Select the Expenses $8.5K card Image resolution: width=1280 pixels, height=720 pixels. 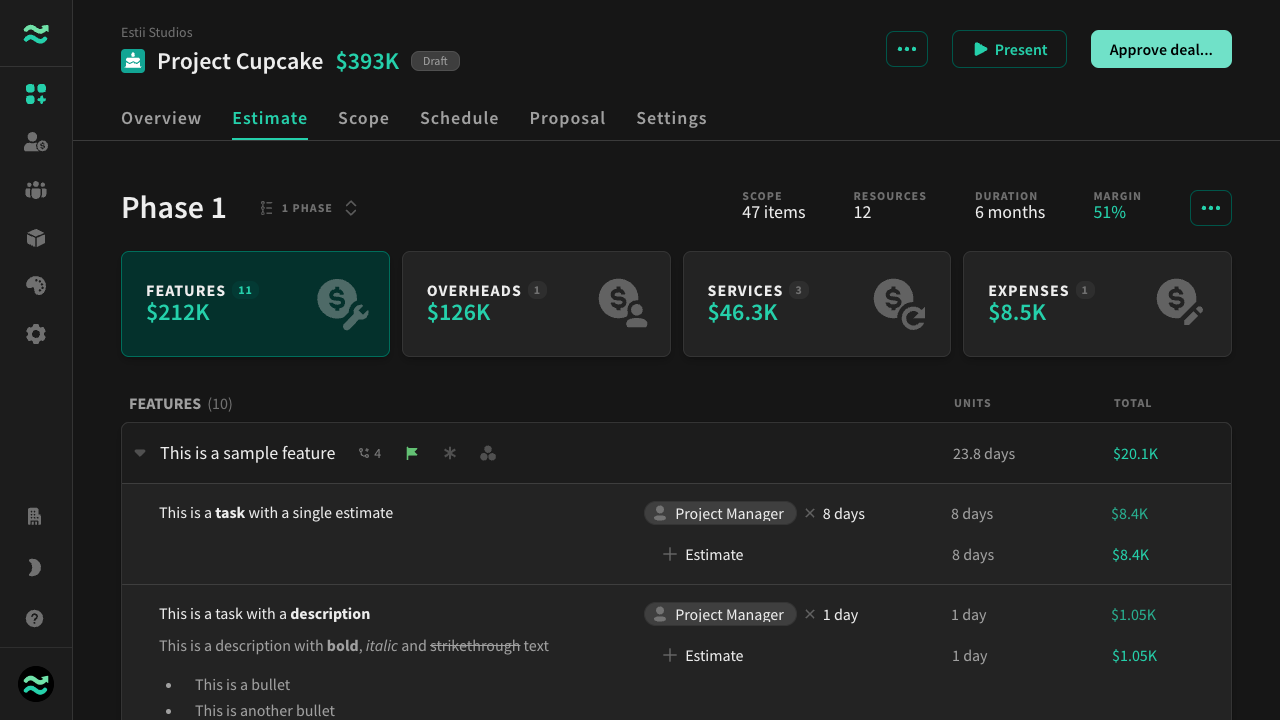(1097, 304)
